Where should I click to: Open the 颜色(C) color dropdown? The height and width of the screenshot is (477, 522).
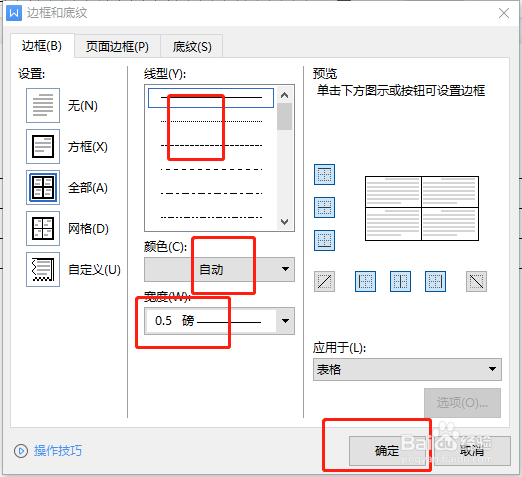pyautogui.click(x=219, y=269)
